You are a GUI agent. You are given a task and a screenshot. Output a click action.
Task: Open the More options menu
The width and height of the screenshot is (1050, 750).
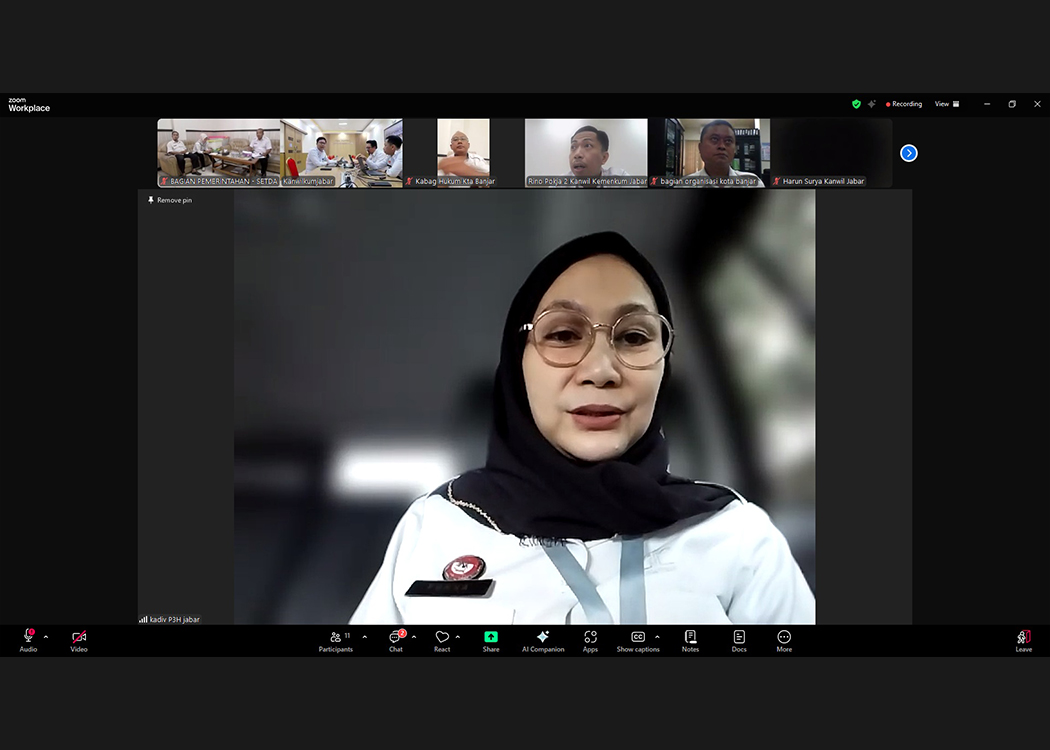coord(784,638)
